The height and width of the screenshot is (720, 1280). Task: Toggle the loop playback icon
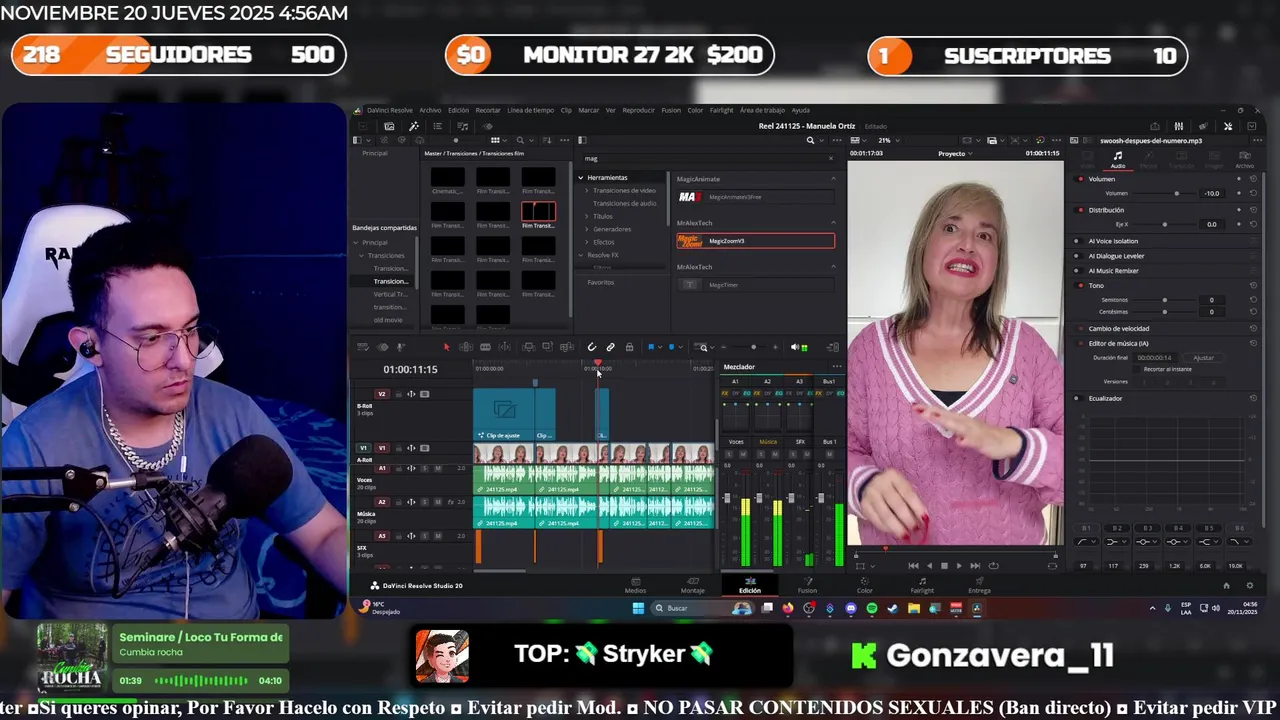click(x=993, y=565)
